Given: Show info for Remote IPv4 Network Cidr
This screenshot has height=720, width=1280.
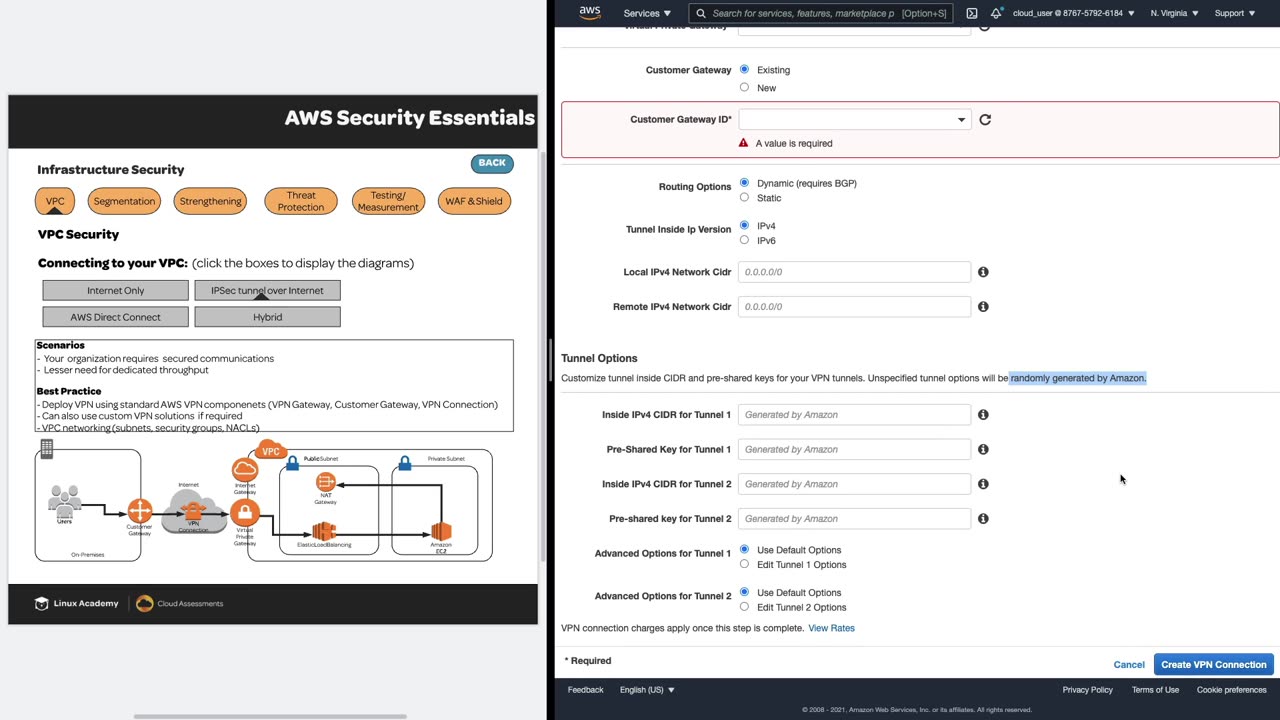Looking at the screenshot, I should pos(983,307).
